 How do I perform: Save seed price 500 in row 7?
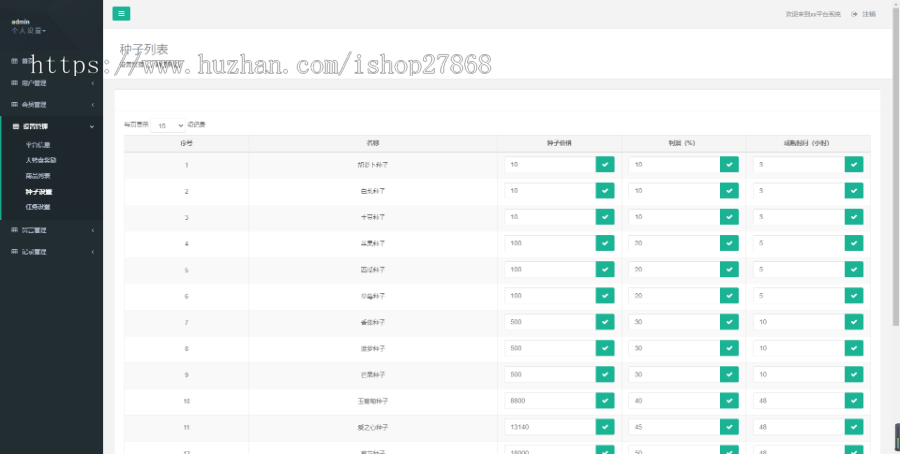pos(605,322)
